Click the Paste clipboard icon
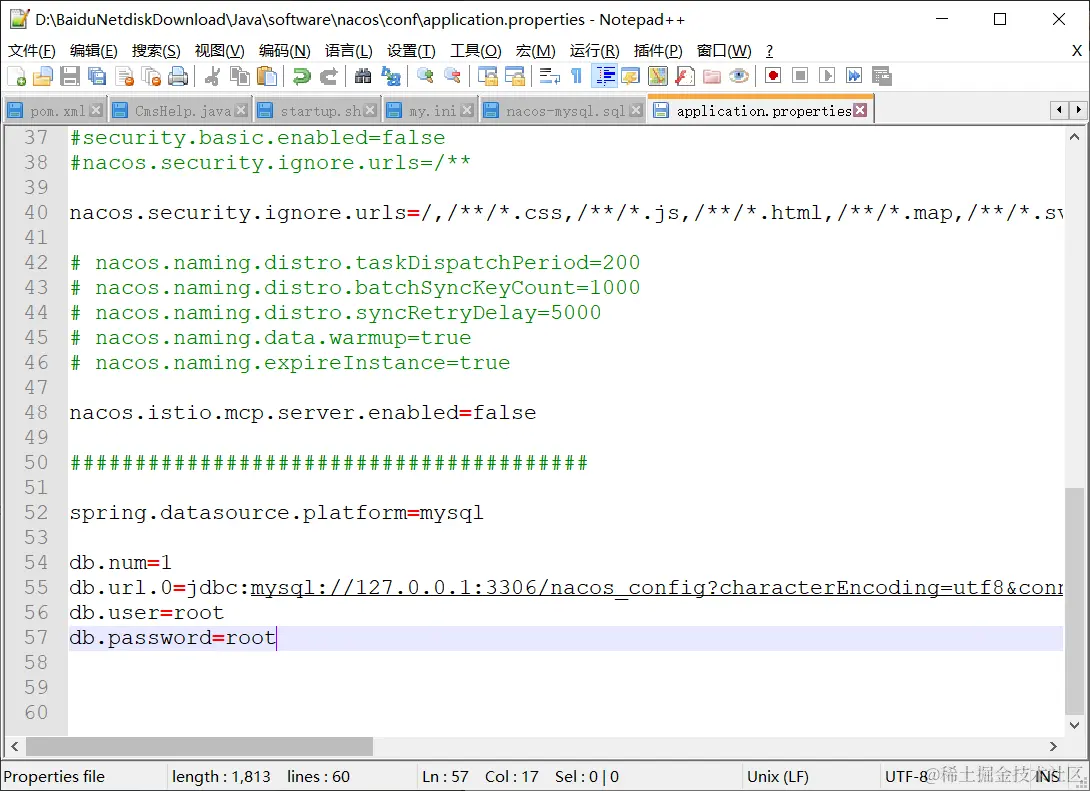 pos(267,76)
